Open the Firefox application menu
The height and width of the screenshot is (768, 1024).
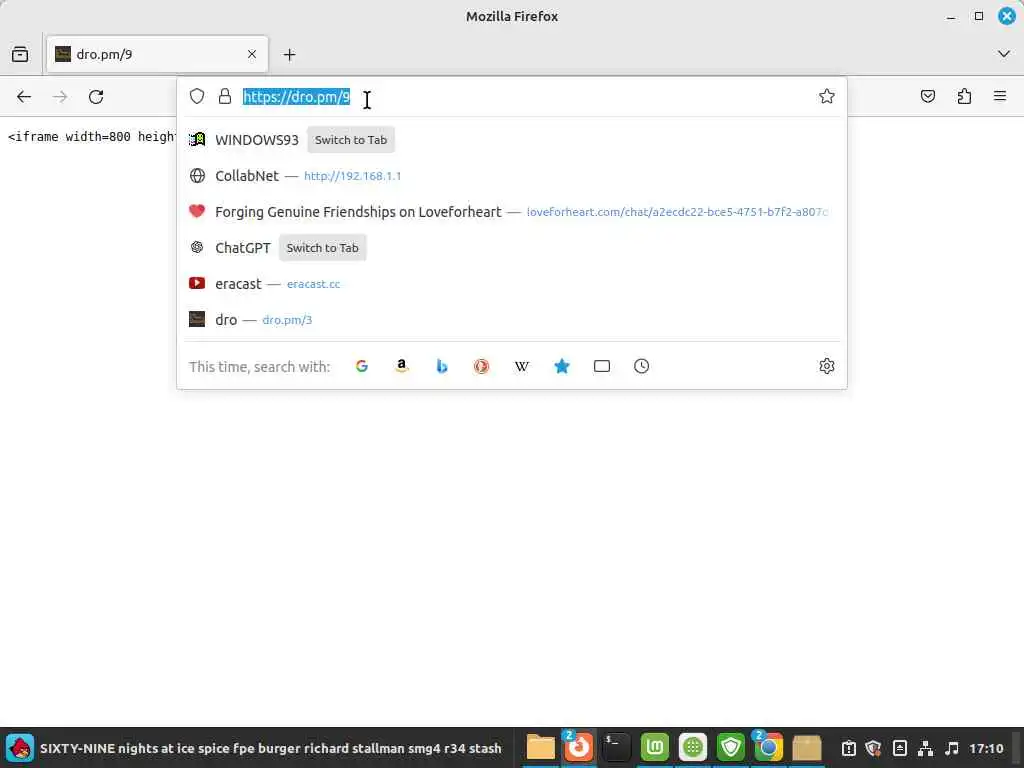(x=1000, y=97)
